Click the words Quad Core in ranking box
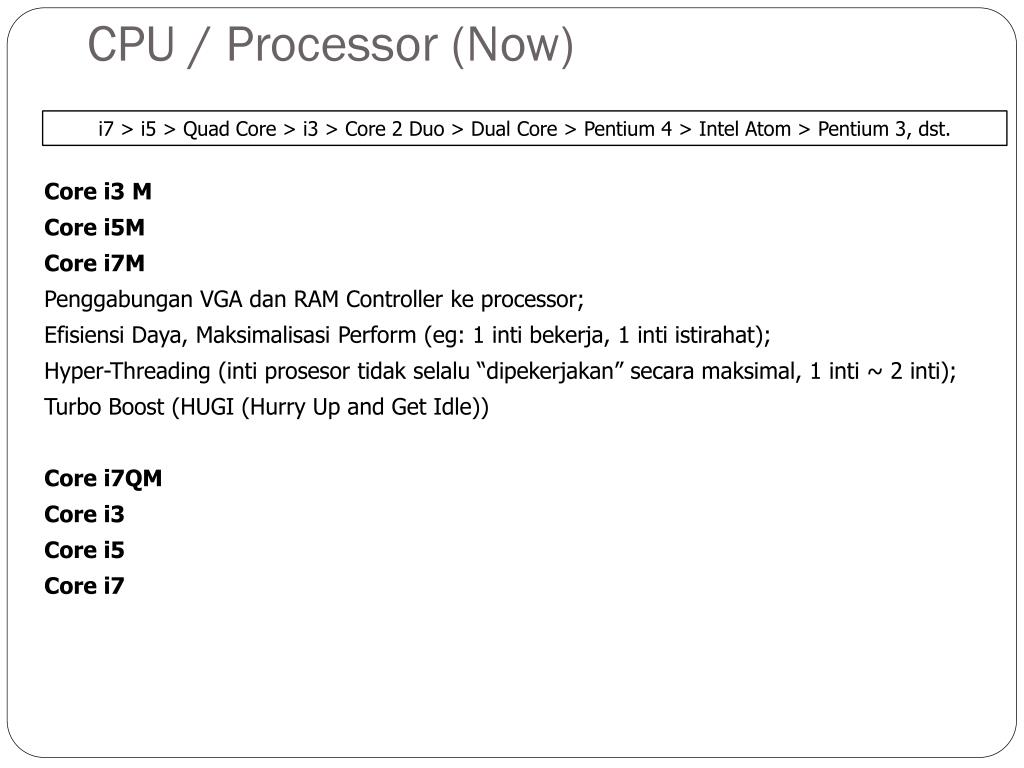 click(230, 129)
